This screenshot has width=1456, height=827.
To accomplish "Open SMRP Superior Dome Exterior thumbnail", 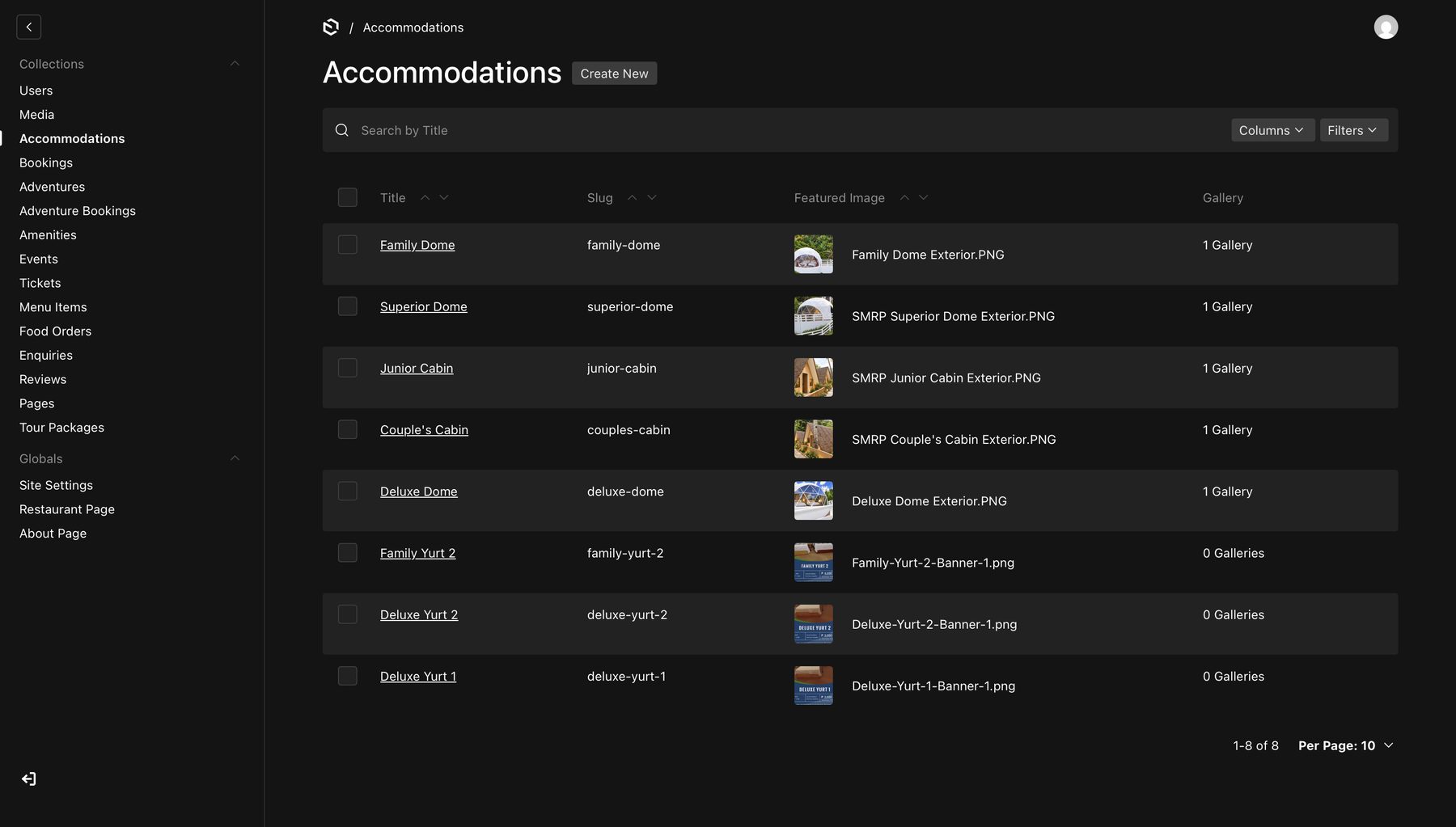I will tap(814, 315).
